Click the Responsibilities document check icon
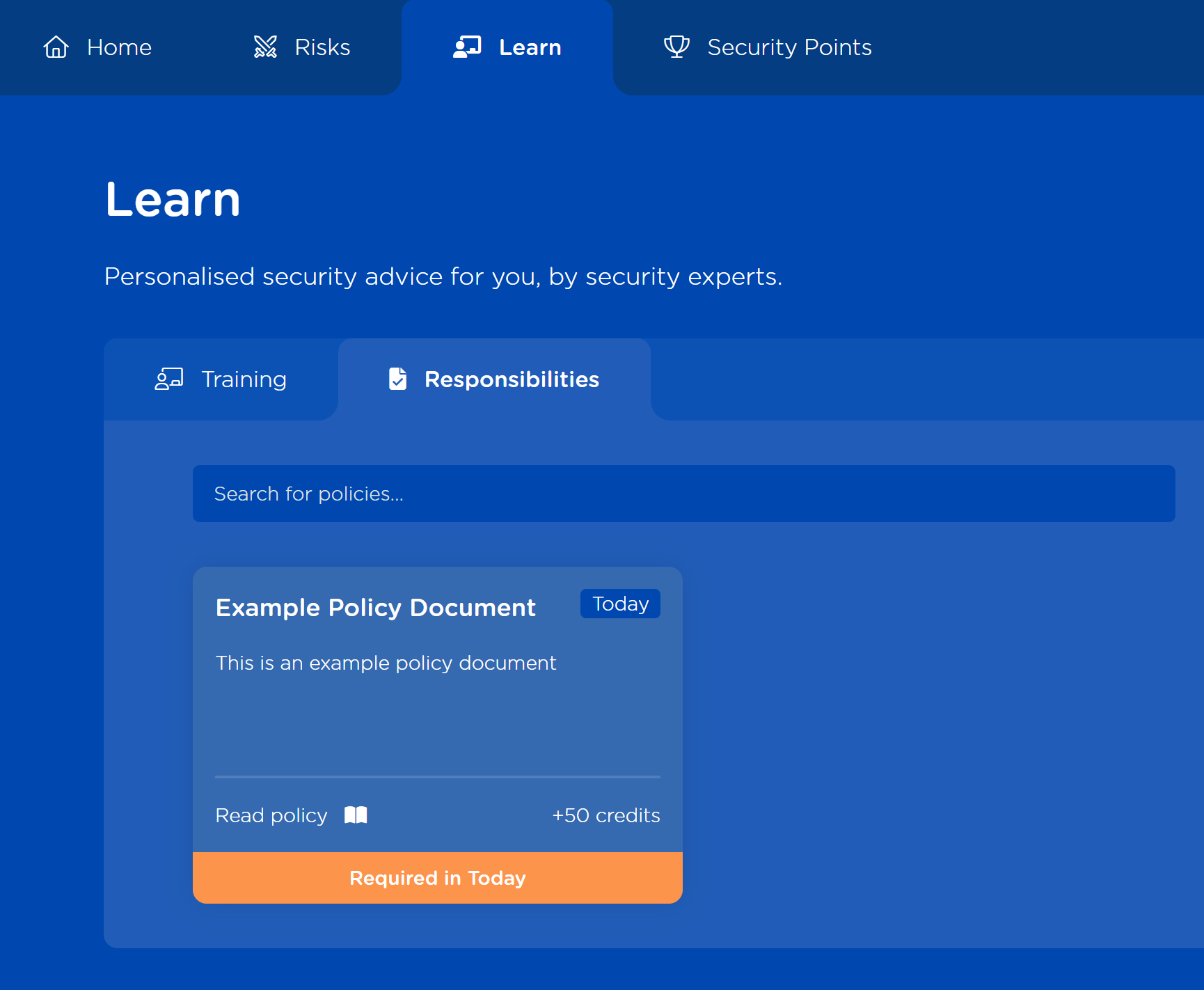 [x=398, y=379]
